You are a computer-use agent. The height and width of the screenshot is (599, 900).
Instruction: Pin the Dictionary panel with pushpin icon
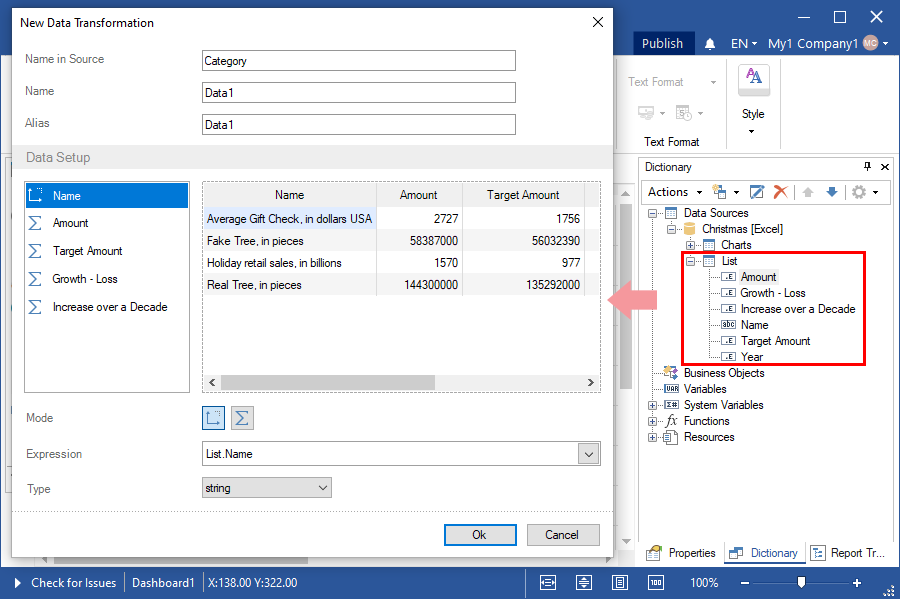[867, 167]
